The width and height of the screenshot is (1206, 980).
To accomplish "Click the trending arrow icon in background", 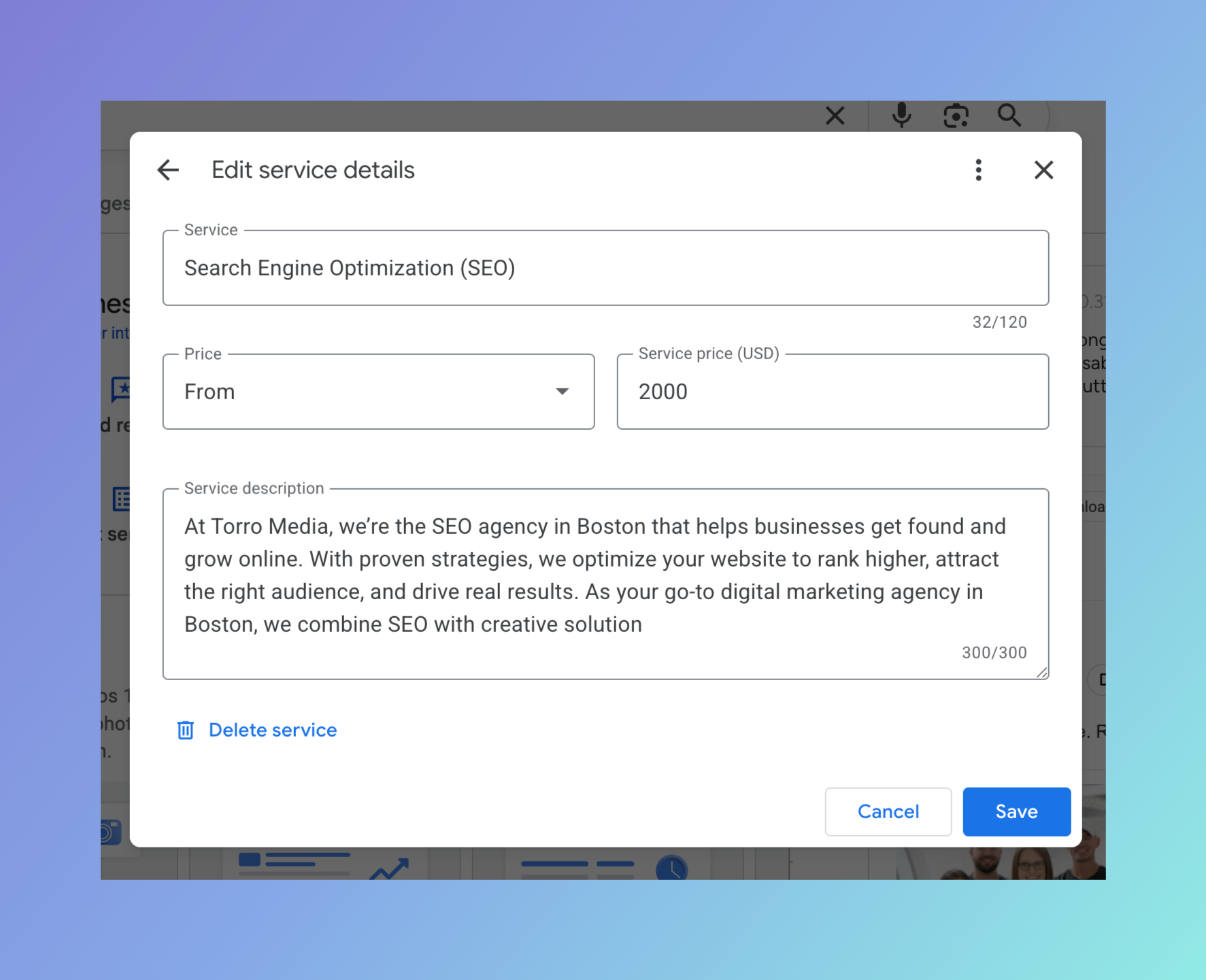I will [389, 868].
